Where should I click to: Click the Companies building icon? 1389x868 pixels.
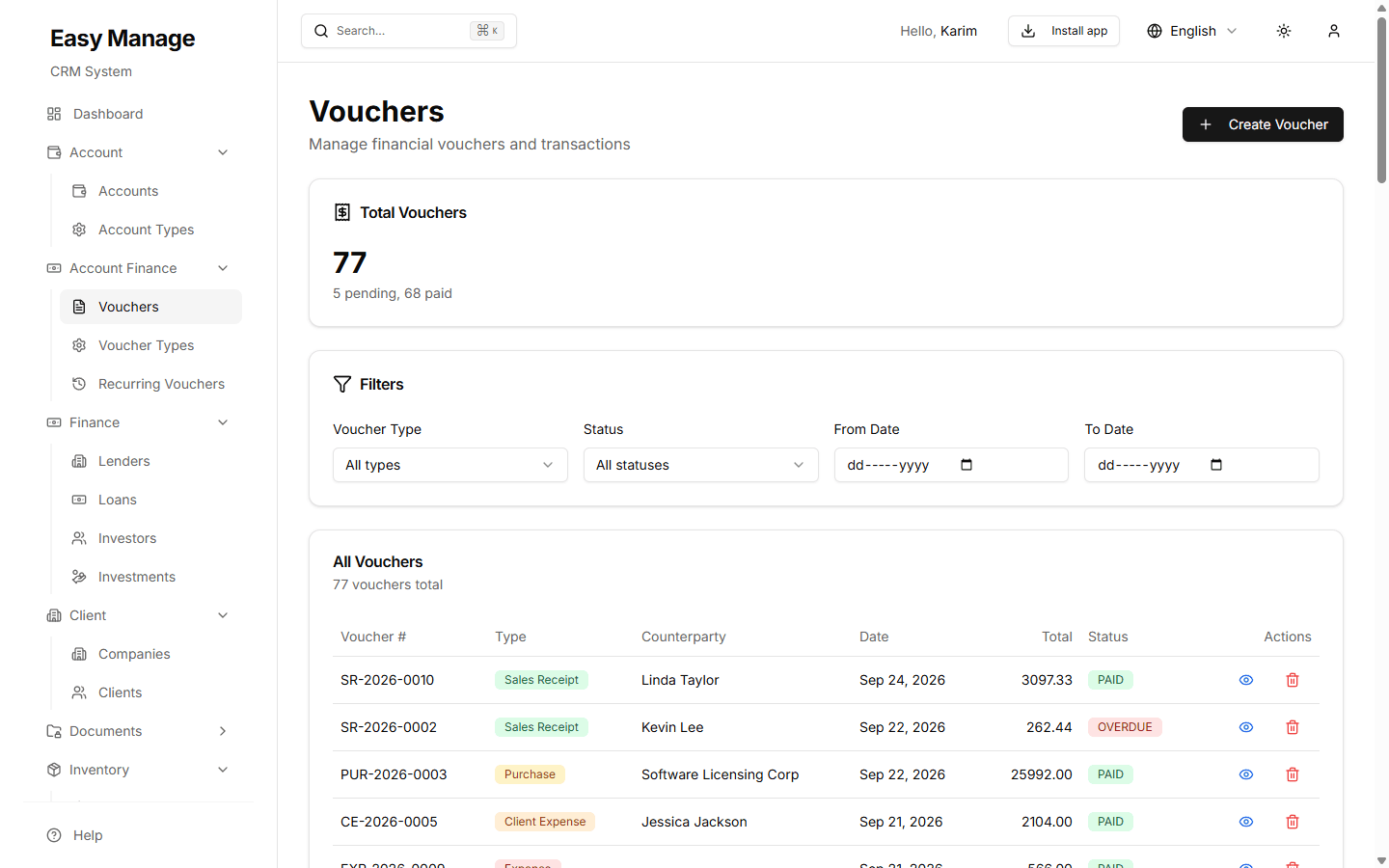[x=79, y=654]
